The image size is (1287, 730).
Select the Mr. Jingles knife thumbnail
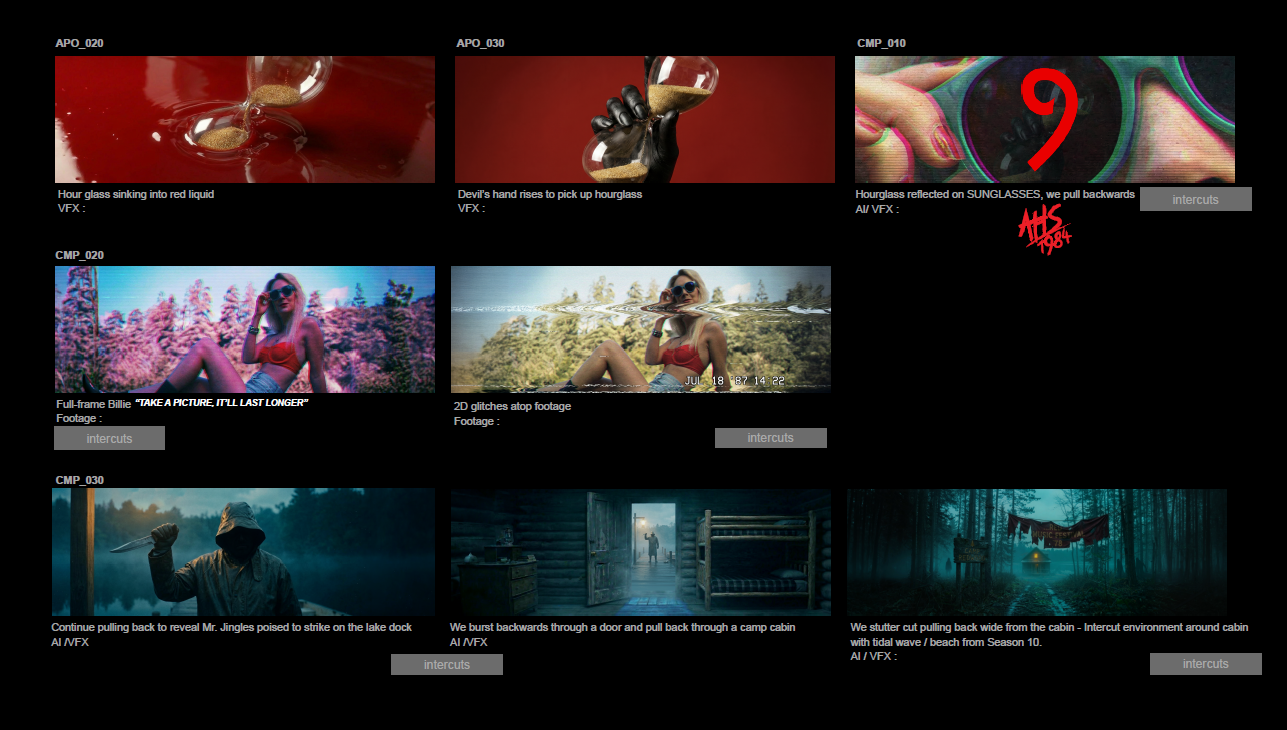click(243, 552)
